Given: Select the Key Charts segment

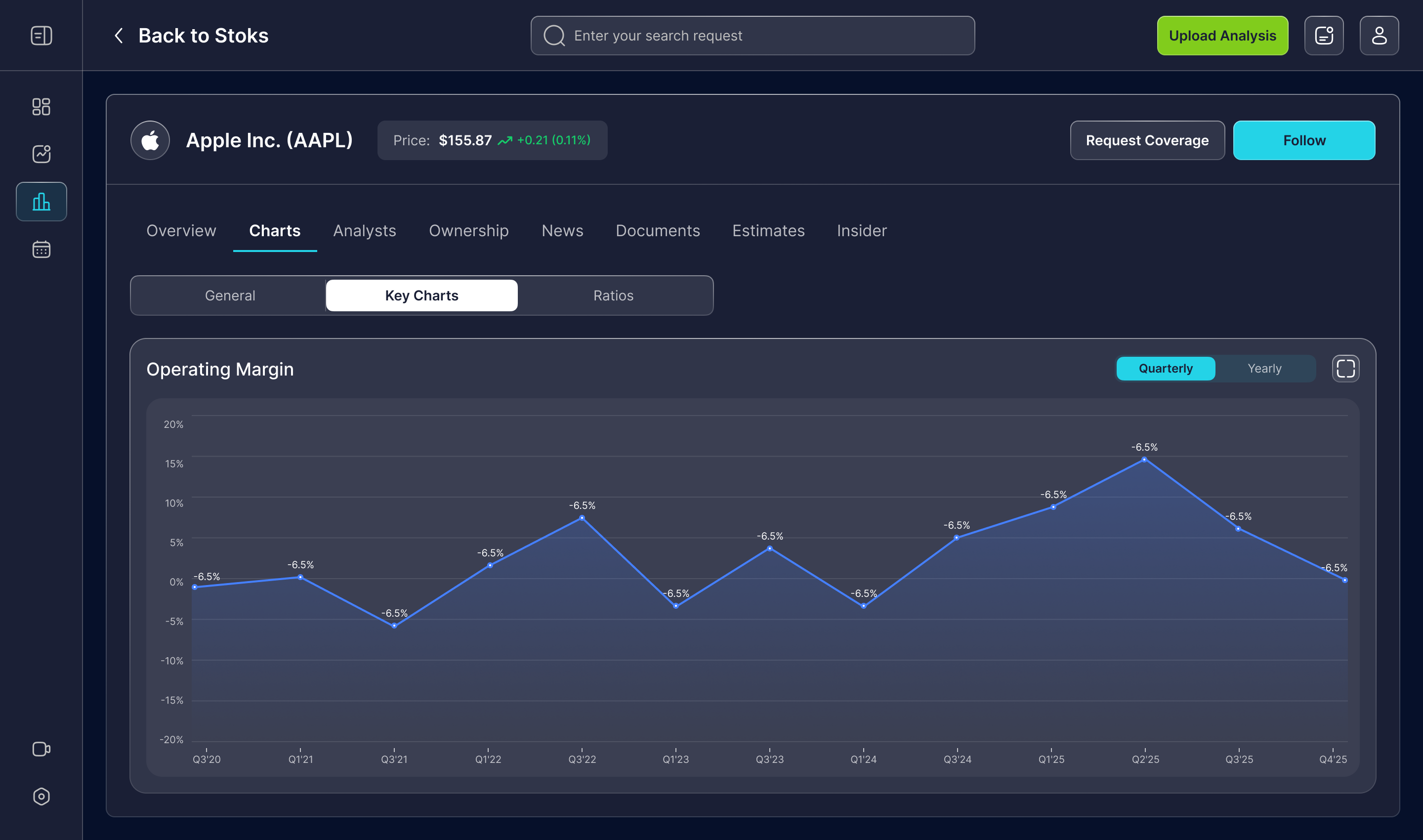Looking at the screenshot, I should click(x=421, y=295).
